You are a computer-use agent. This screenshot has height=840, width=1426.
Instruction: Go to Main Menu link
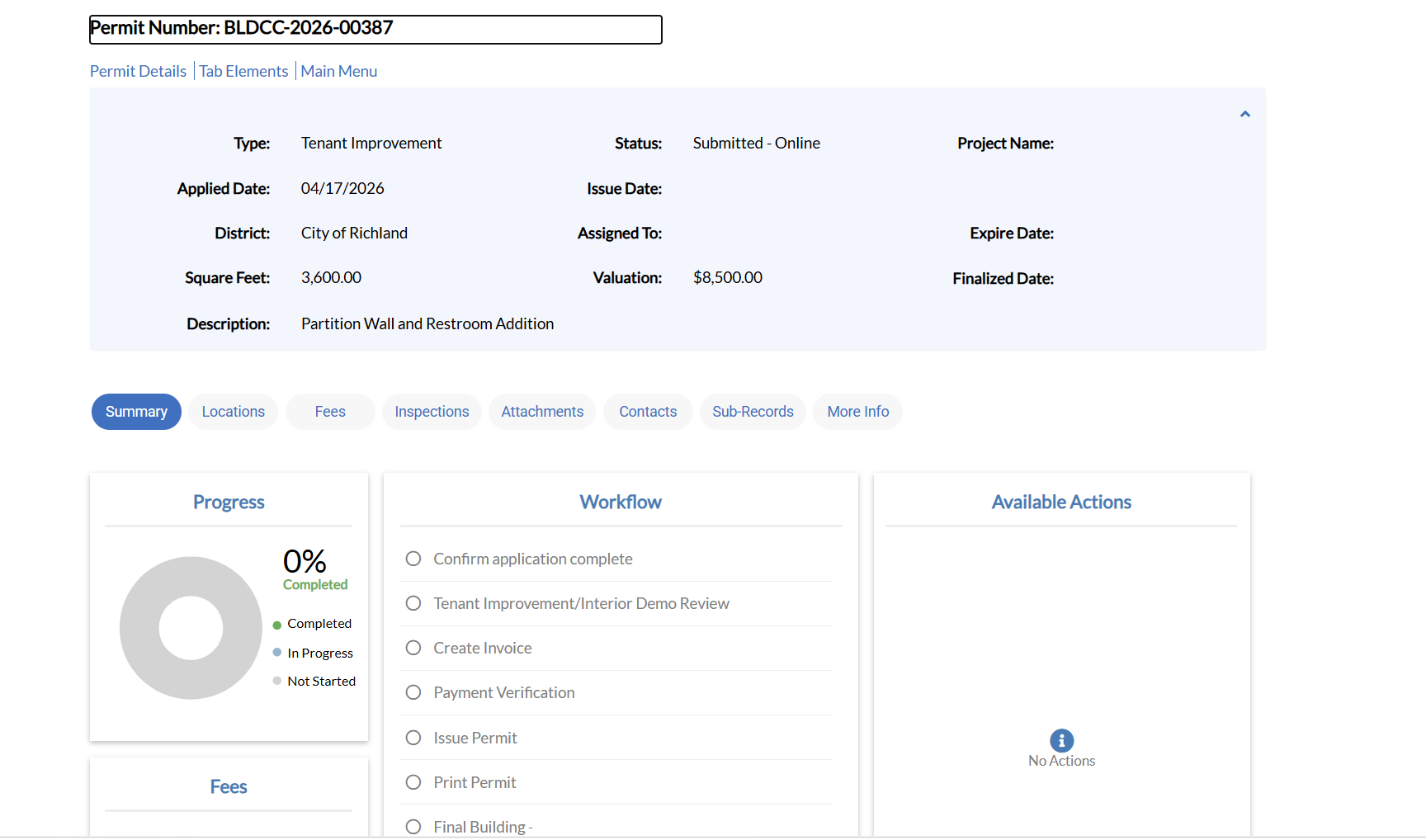(x=338, y=71)
